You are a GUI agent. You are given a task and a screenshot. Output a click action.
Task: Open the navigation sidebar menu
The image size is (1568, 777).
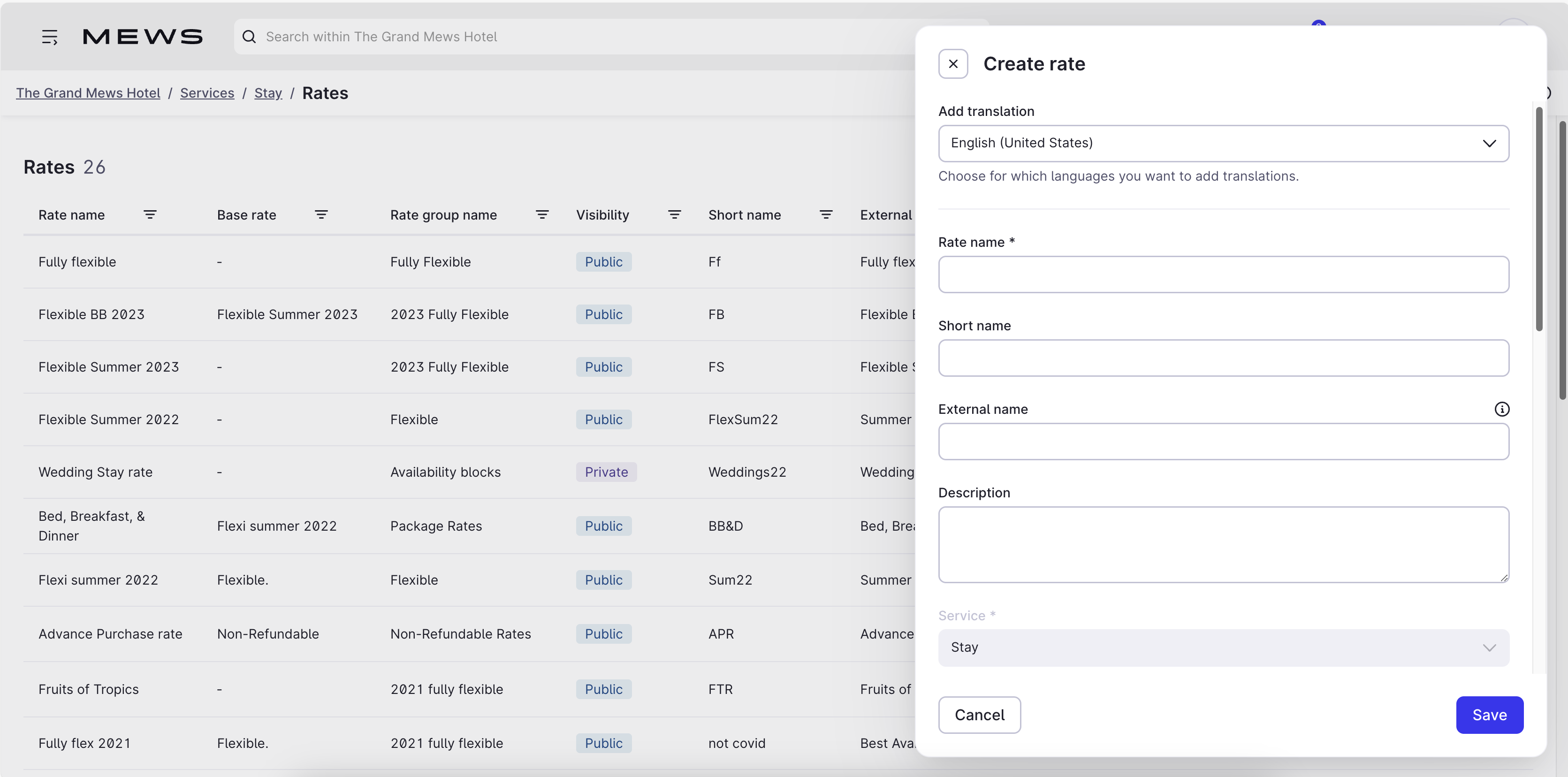[x=50, y=36]
